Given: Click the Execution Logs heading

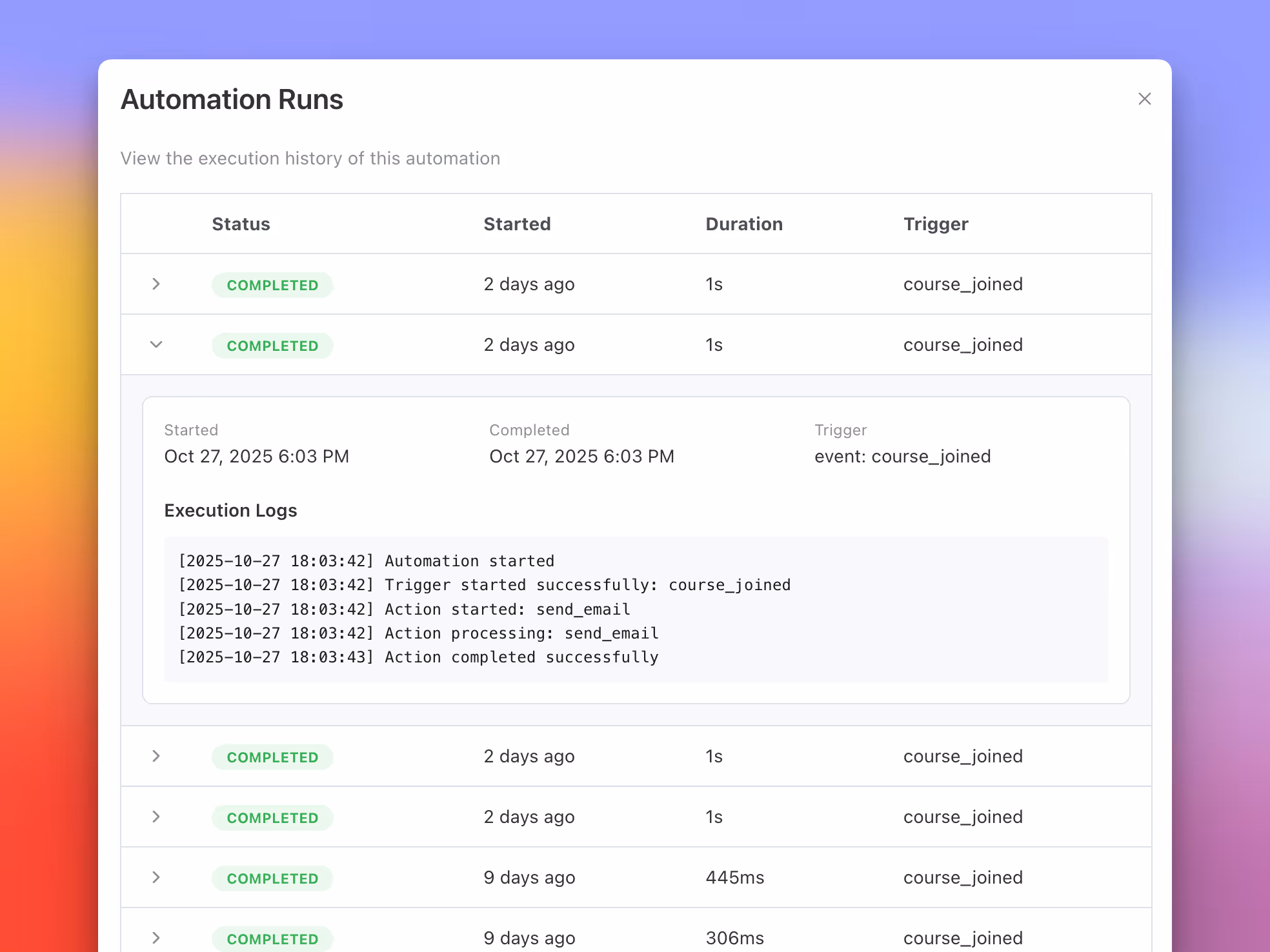Looking at the screenshot, I should 230,510.
